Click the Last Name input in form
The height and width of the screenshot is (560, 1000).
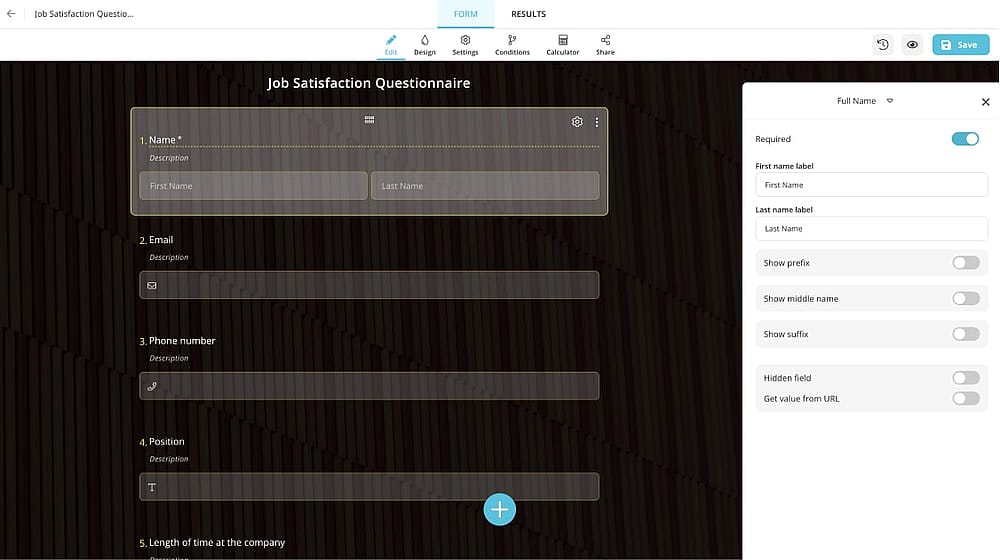[x=485, y=186]
